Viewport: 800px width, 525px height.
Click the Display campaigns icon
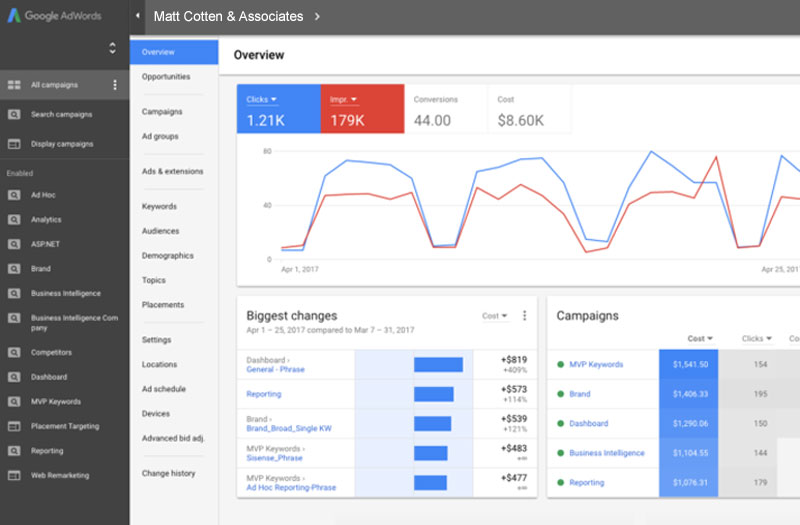(x=14, y=144)
